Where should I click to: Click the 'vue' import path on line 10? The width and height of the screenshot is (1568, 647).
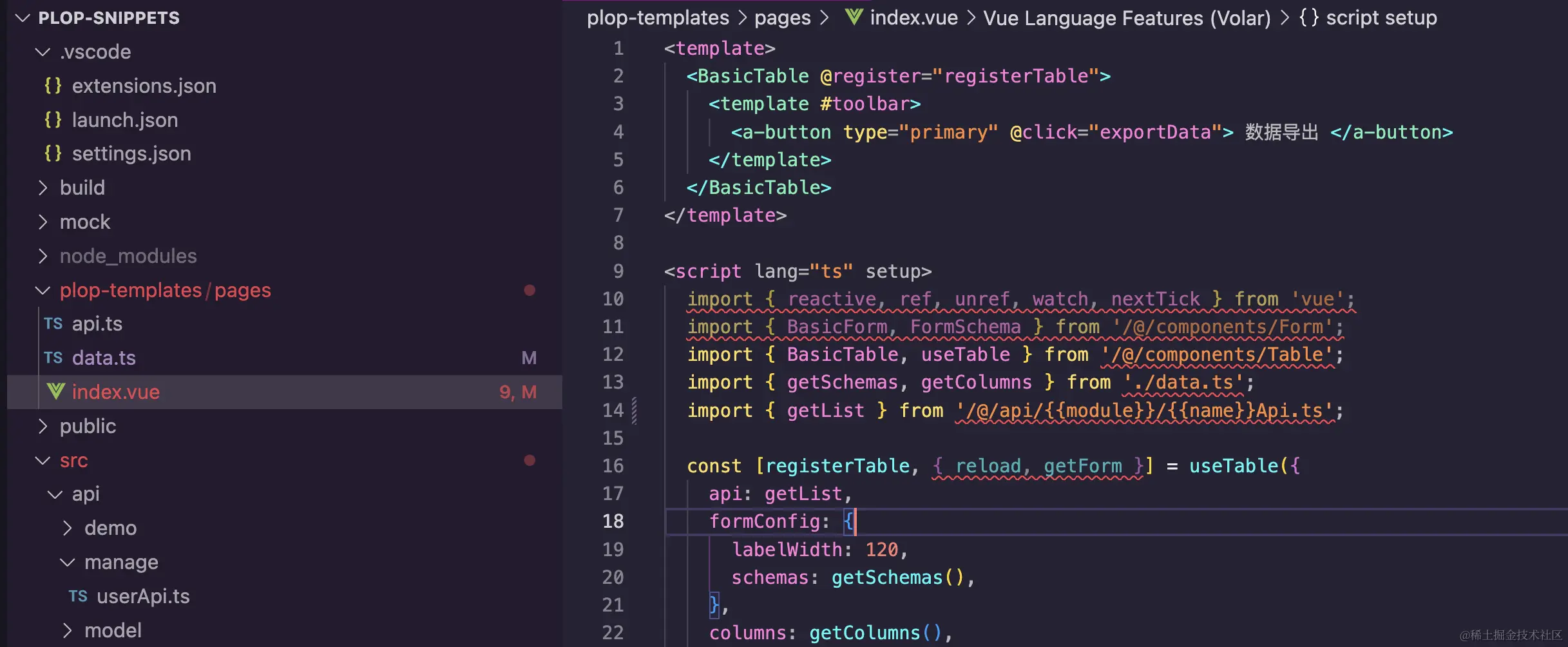[1317, 299]
